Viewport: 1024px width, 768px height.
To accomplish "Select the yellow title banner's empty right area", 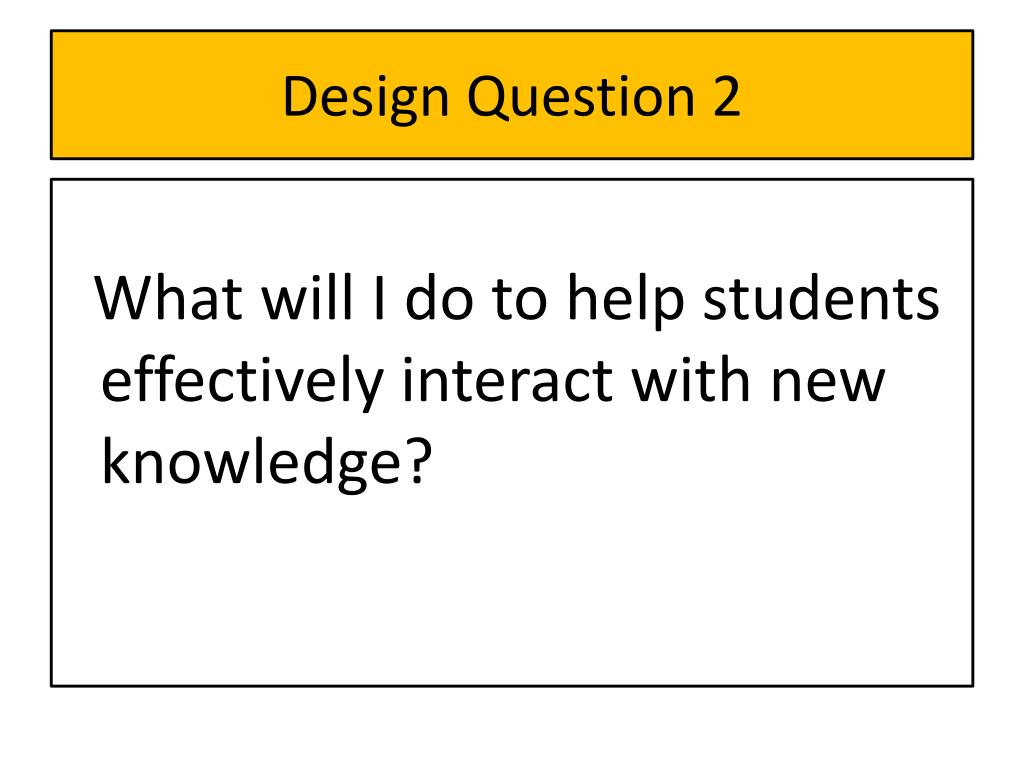I will [x=862, y=95].
